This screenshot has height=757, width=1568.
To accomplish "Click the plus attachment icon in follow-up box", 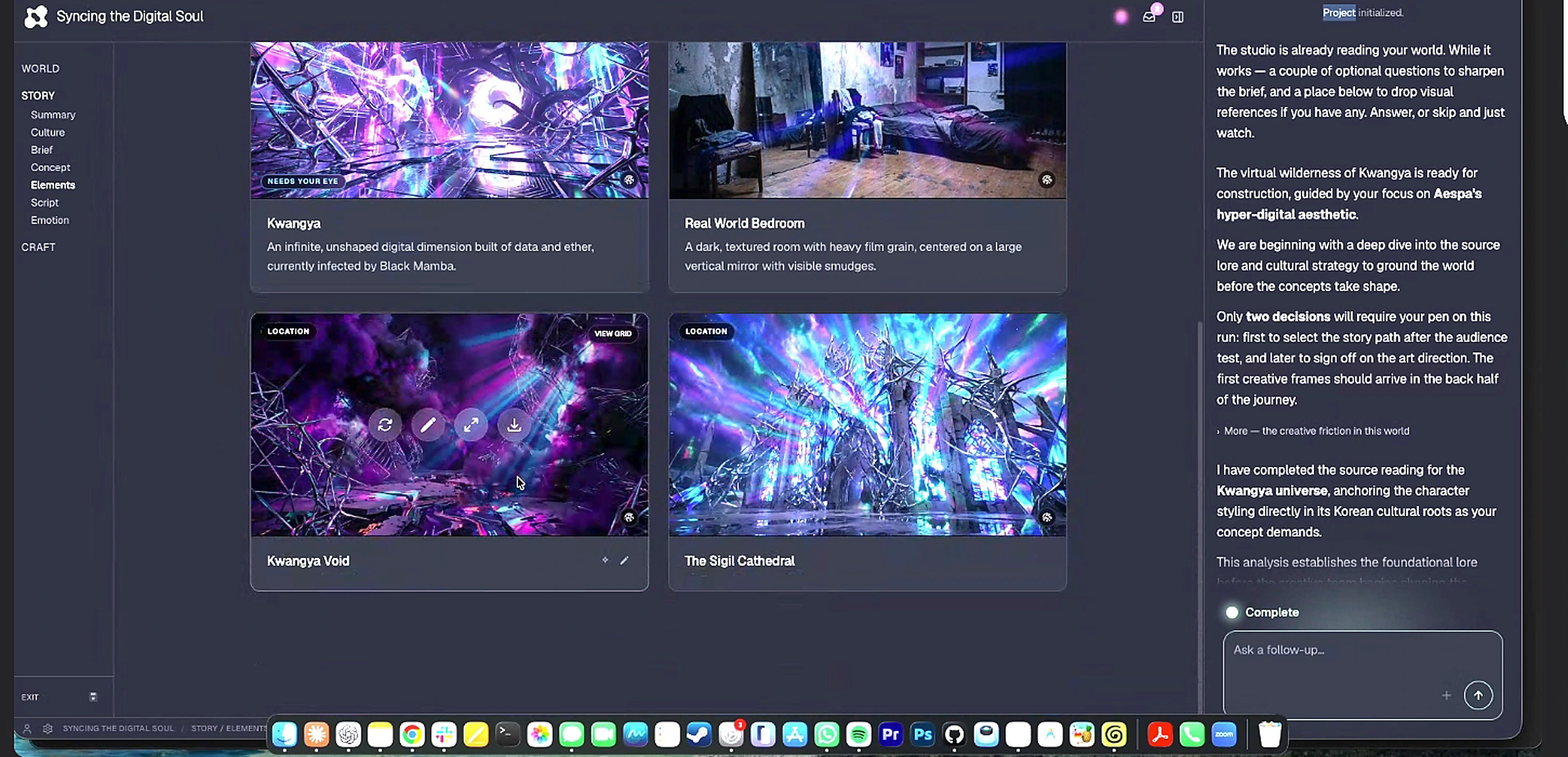I will tap(1446, 695).
